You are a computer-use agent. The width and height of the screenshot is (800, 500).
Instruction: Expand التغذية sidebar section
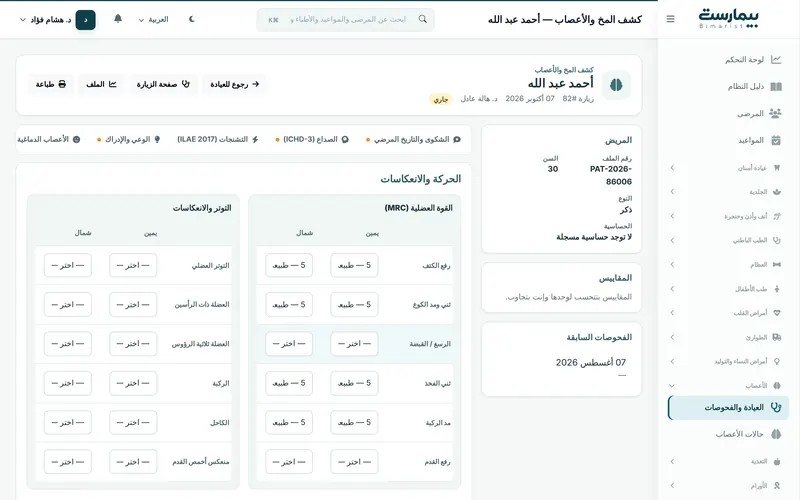pos(728,461)
